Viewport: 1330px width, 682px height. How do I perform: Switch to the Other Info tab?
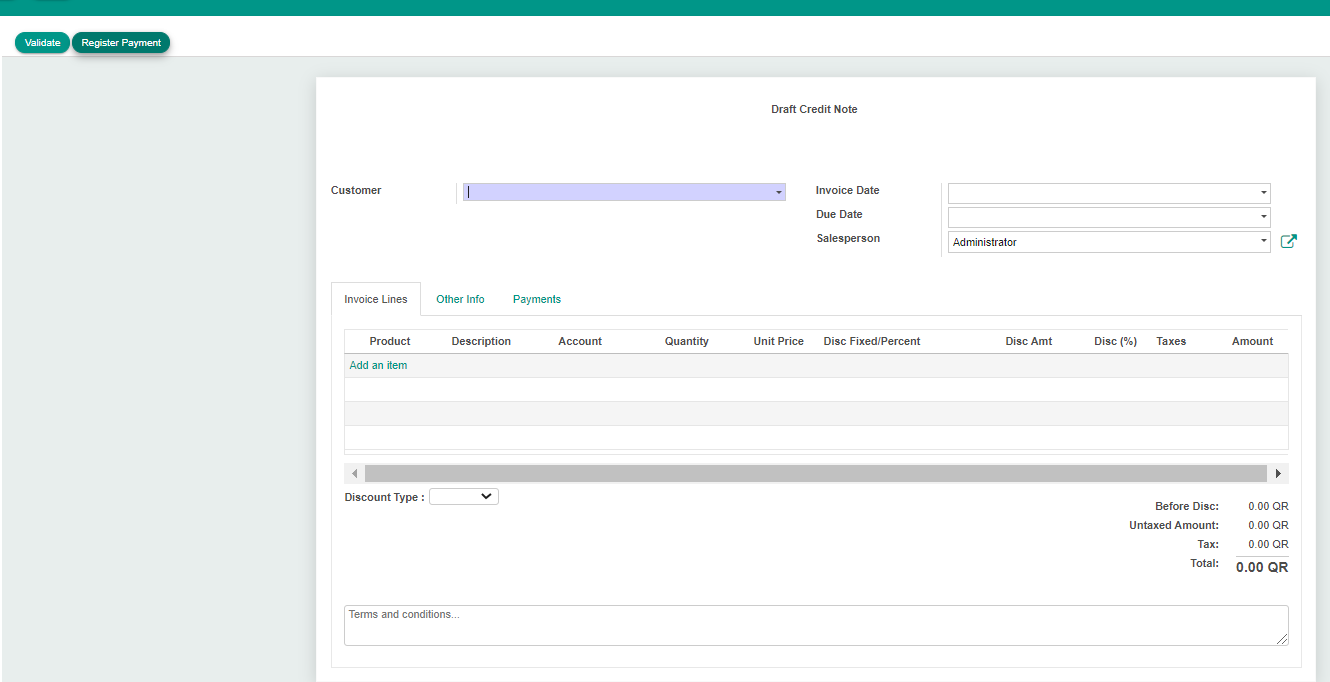(460, 299)
